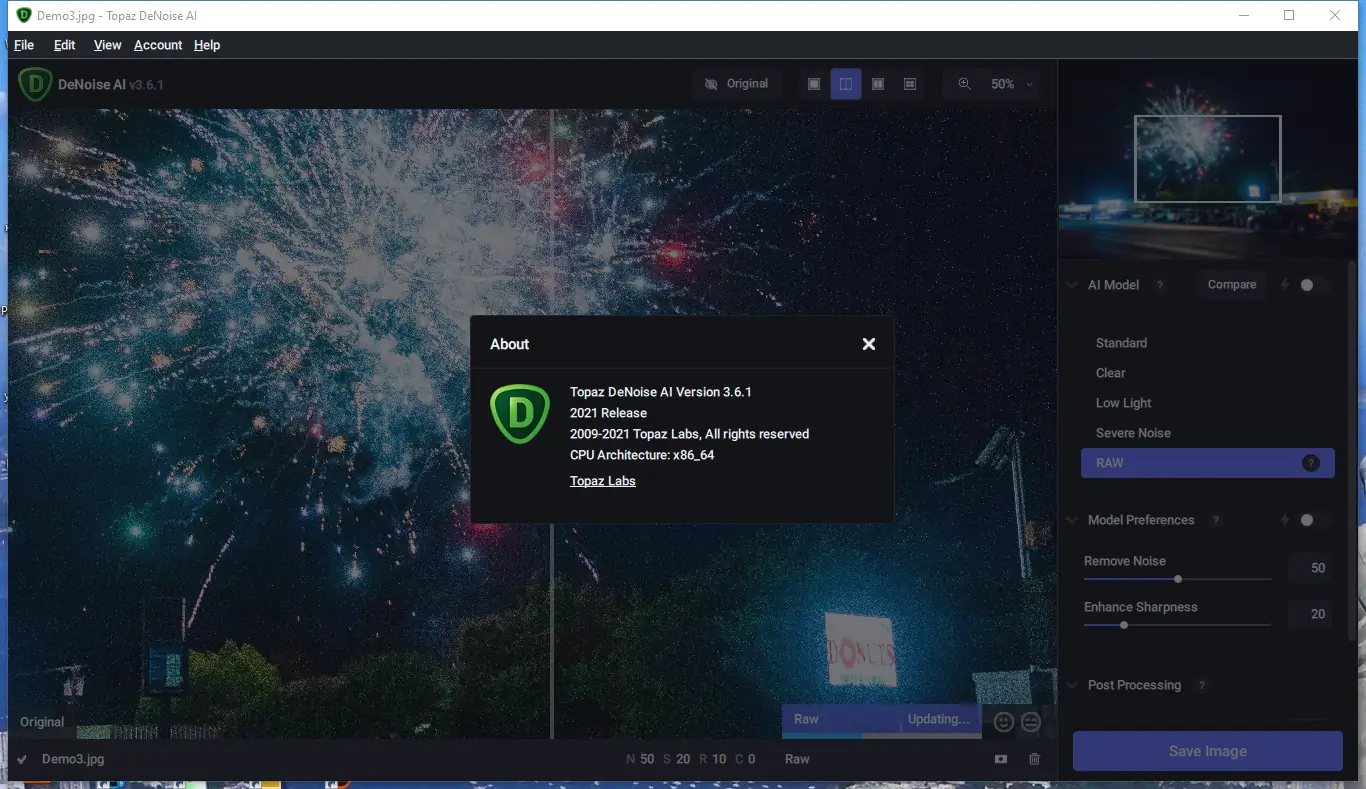
Task: Click the S 20 sharpness value
Action: click(x=676, y=759)
